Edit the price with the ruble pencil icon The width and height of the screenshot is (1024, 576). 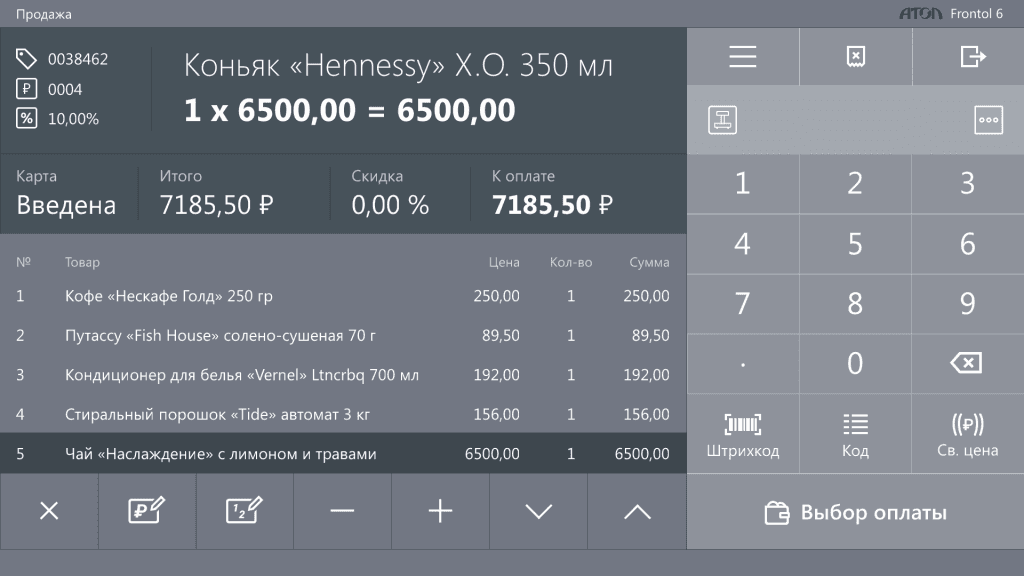pos(147,511)
